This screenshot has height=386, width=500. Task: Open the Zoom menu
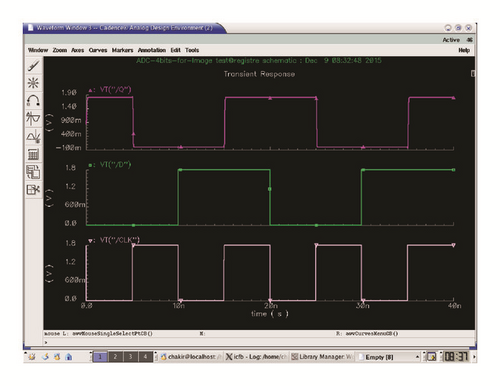[x=60, y=50]
